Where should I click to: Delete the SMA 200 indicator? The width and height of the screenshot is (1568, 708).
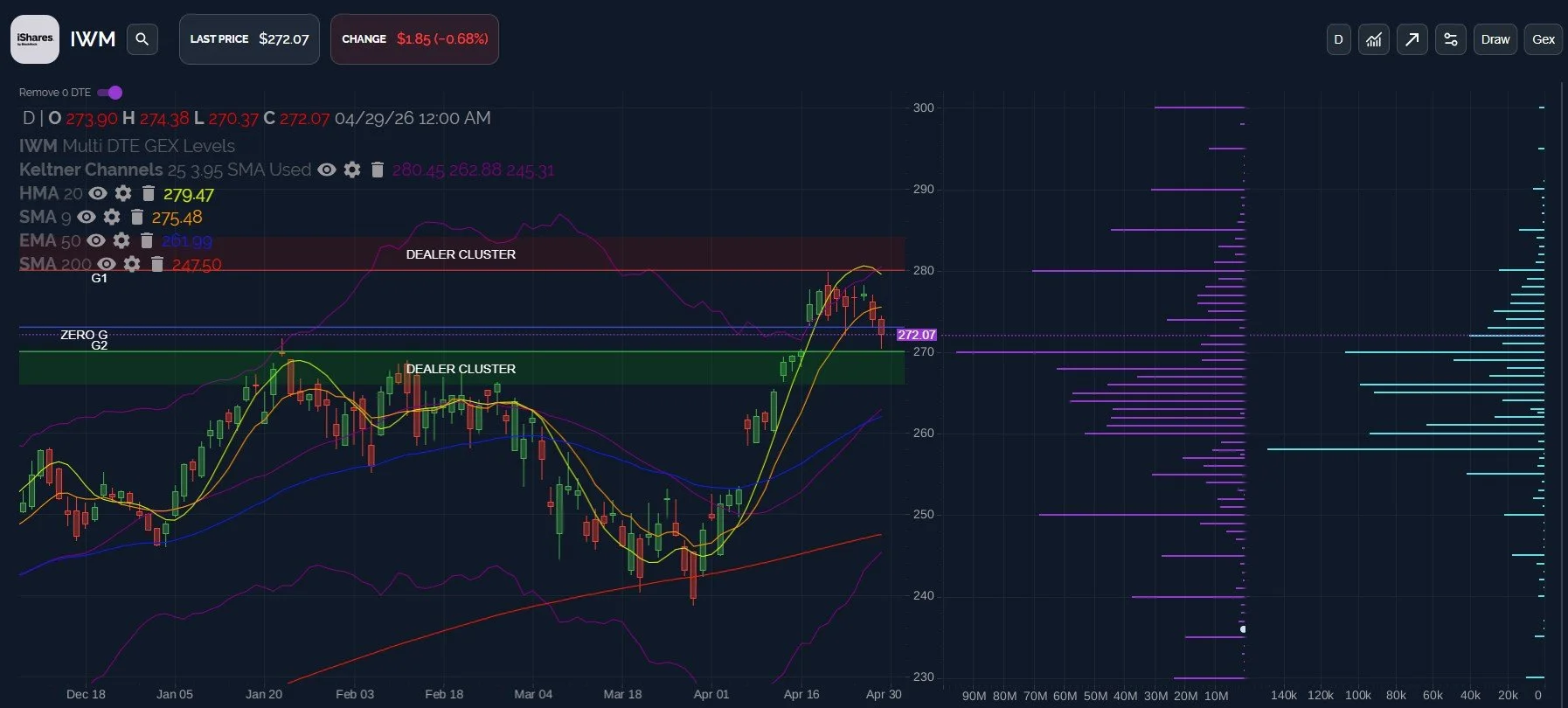pos(157,264)
